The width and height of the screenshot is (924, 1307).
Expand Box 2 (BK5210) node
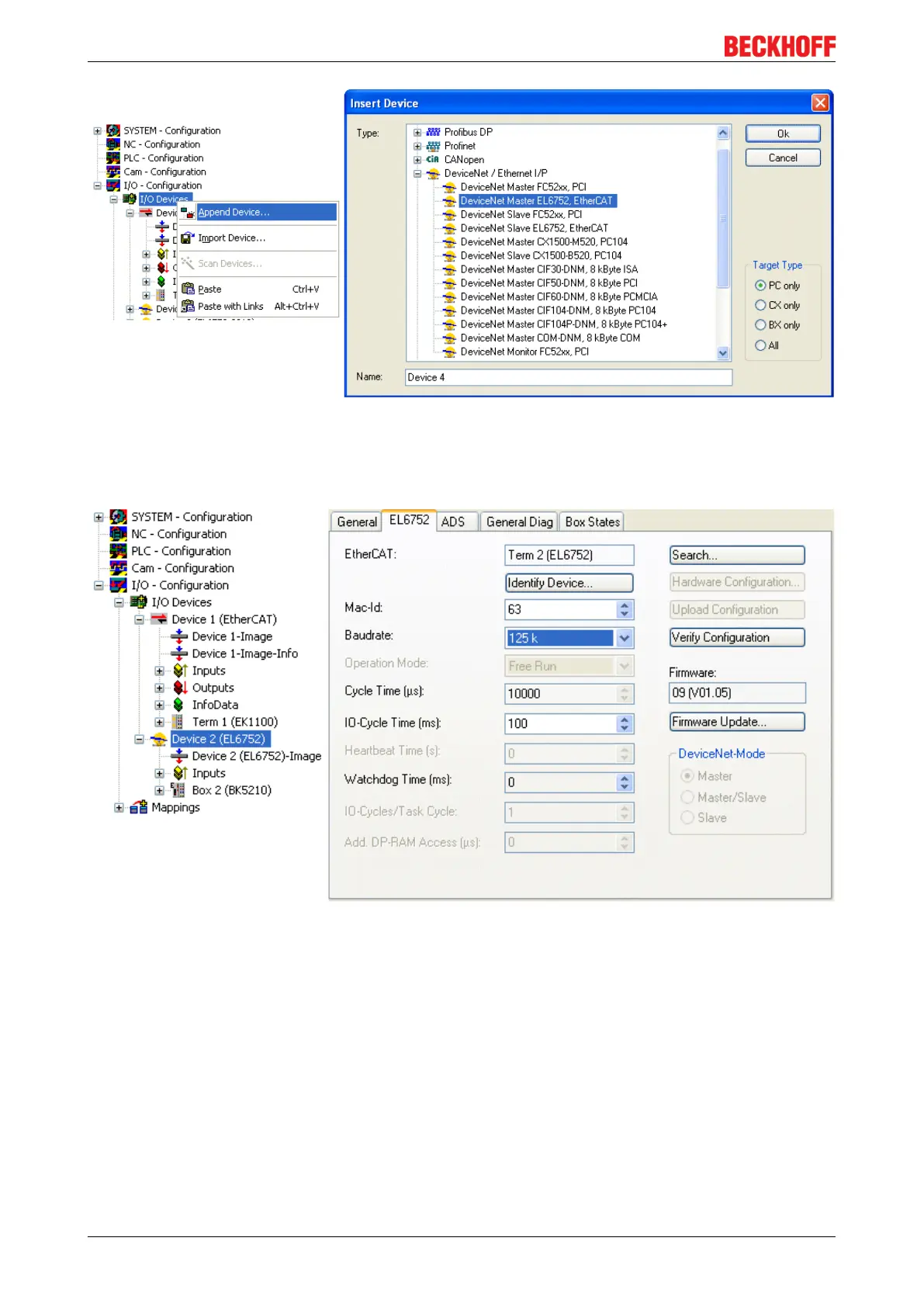point(159,790)
